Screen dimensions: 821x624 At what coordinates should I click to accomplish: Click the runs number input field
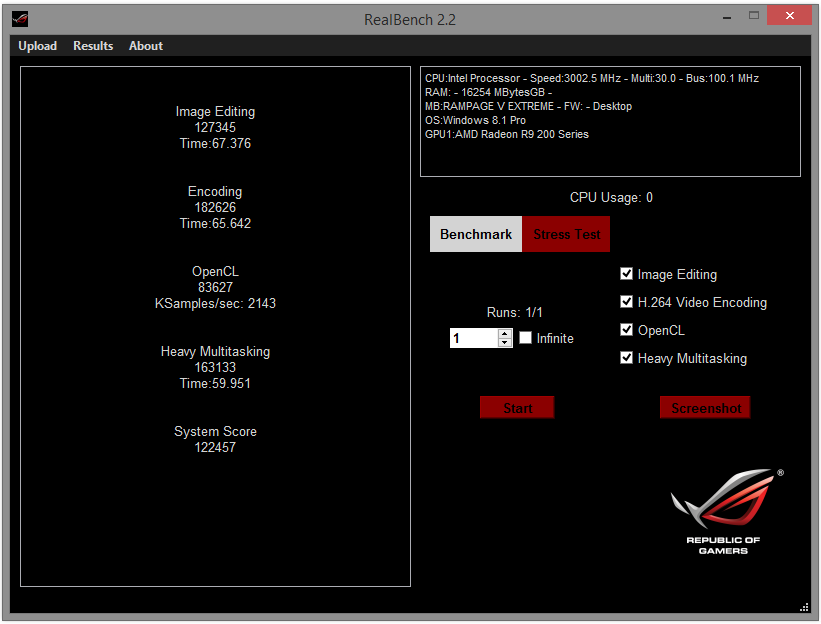tap(474, 338)
